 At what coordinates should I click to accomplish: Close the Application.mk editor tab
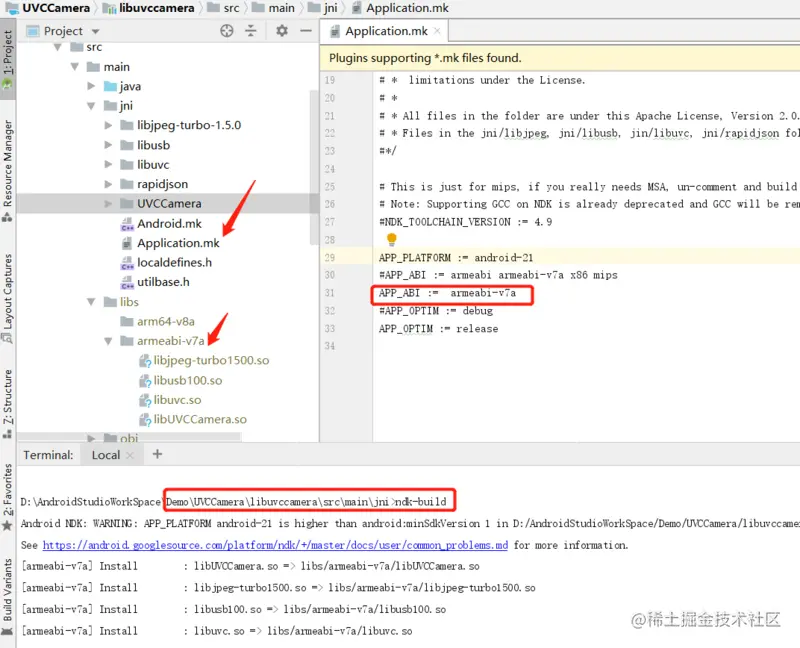pyautogui.click(x=437, y=31)
